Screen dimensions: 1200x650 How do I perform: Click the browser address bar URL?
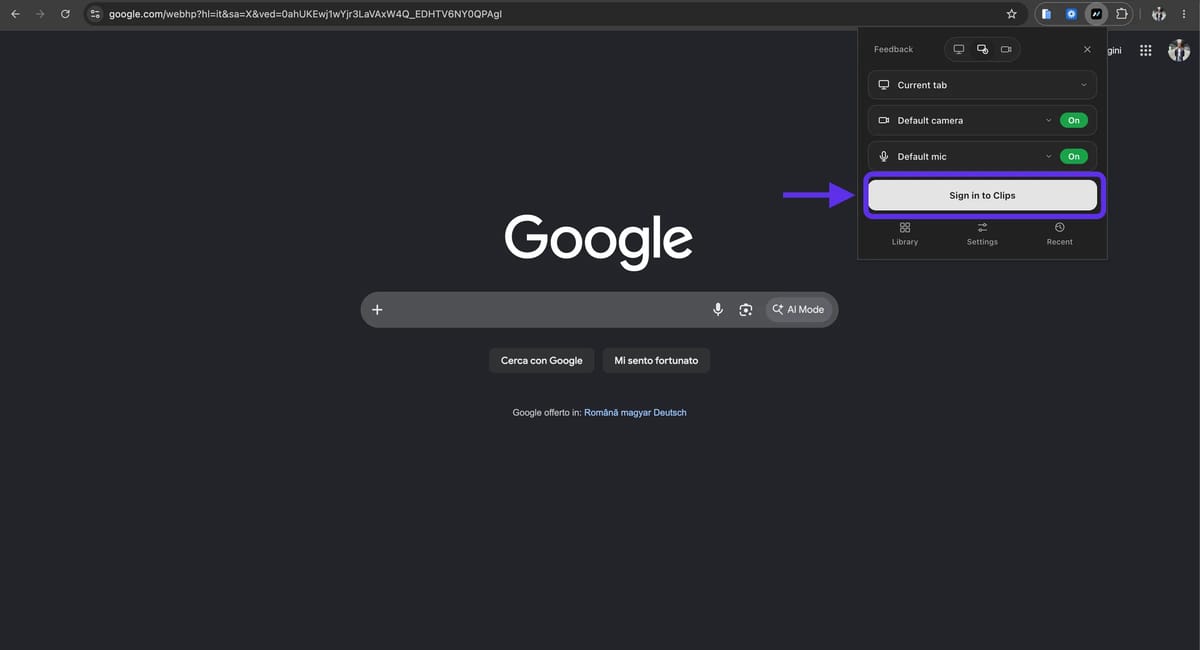click(305, 14)
